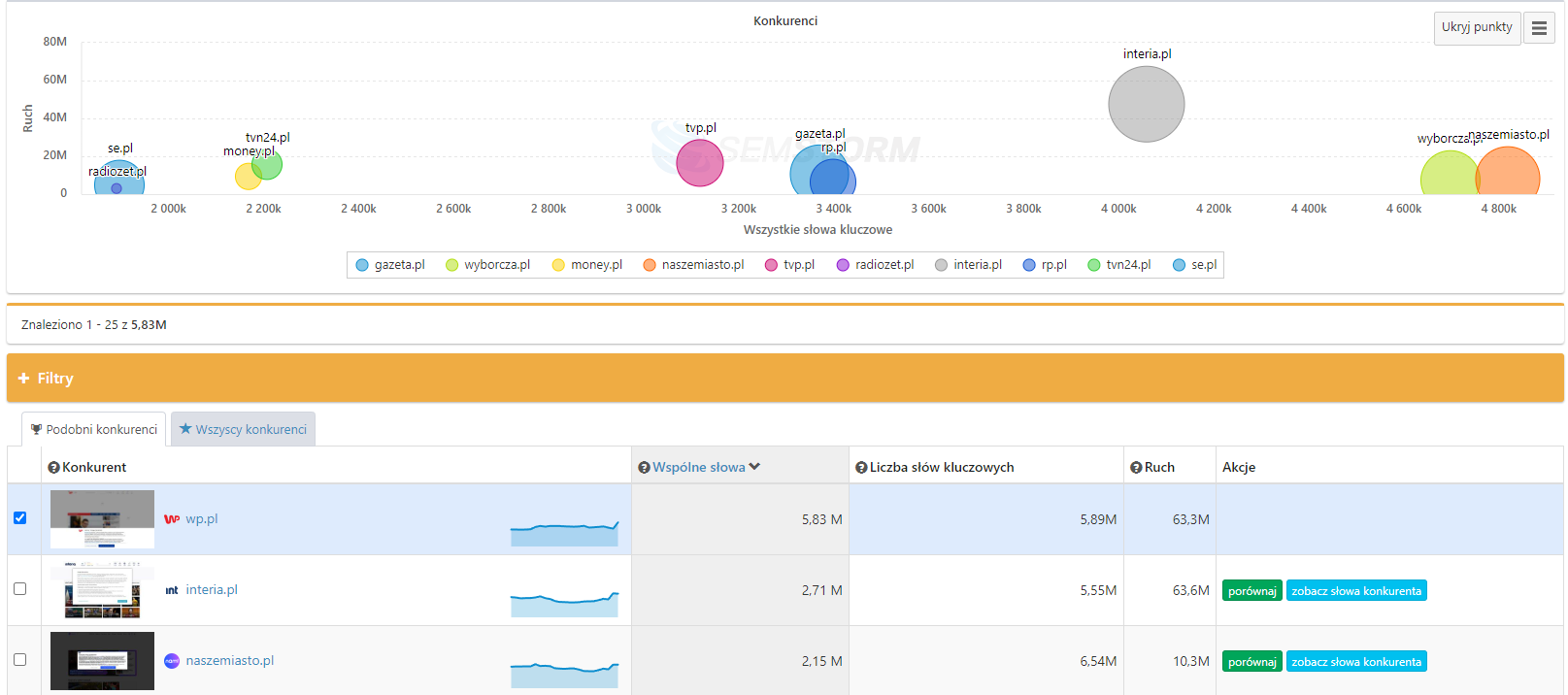Click the tvp.pl pink bubble in chart

pos(700,162)
